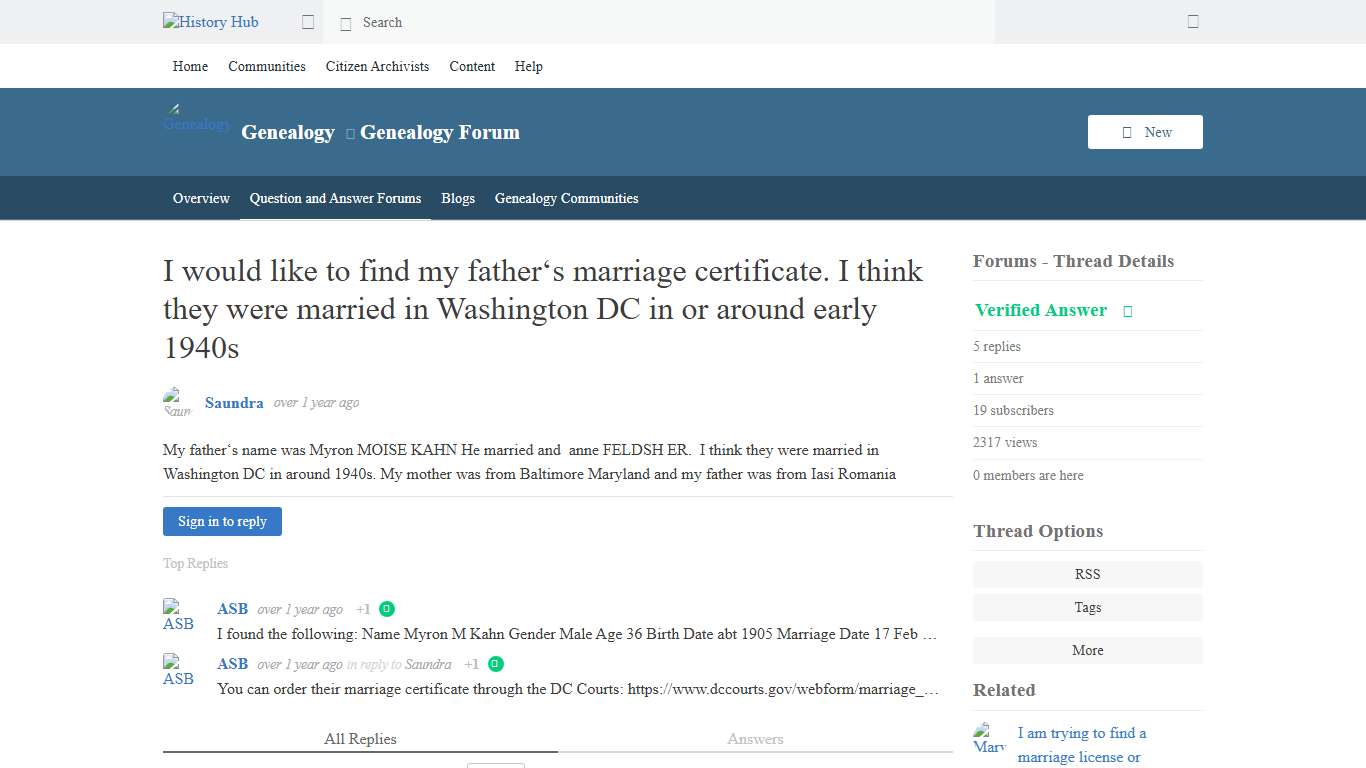The height and width of the screenshot is (768, 1366).
Task: Upvote ASB's second reply with +1
Action: 471,664
